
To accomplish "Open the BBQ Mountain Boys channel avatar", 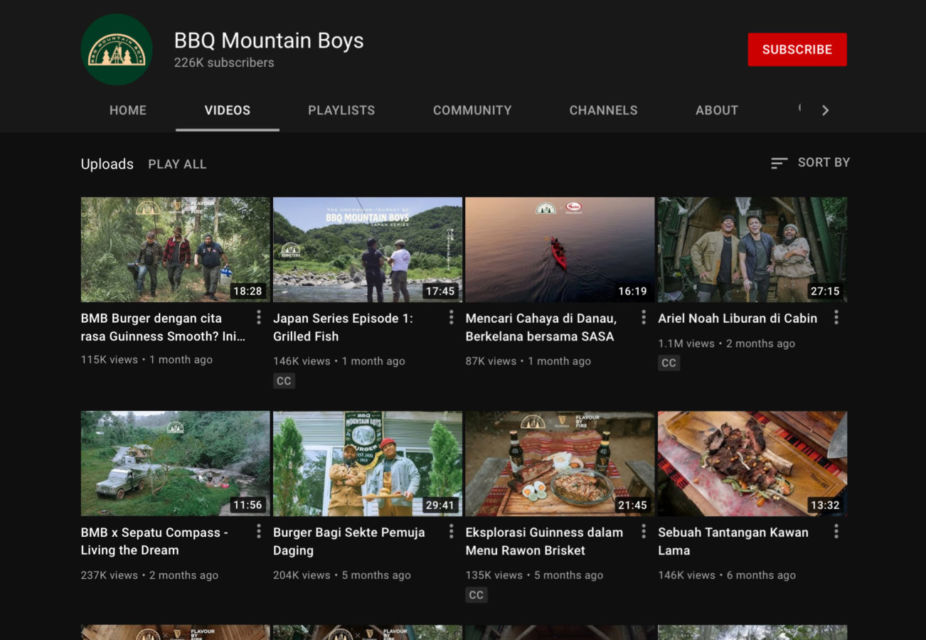I will (x=116, y=50).
